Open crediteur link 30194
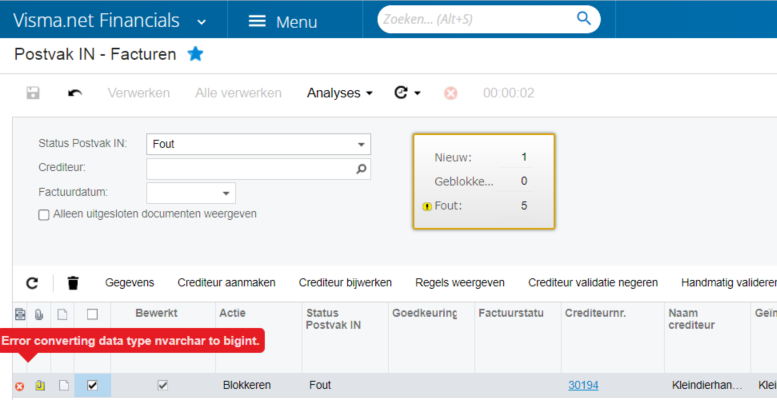Screen dimensions: 777x400 click(x=583, y=385)
